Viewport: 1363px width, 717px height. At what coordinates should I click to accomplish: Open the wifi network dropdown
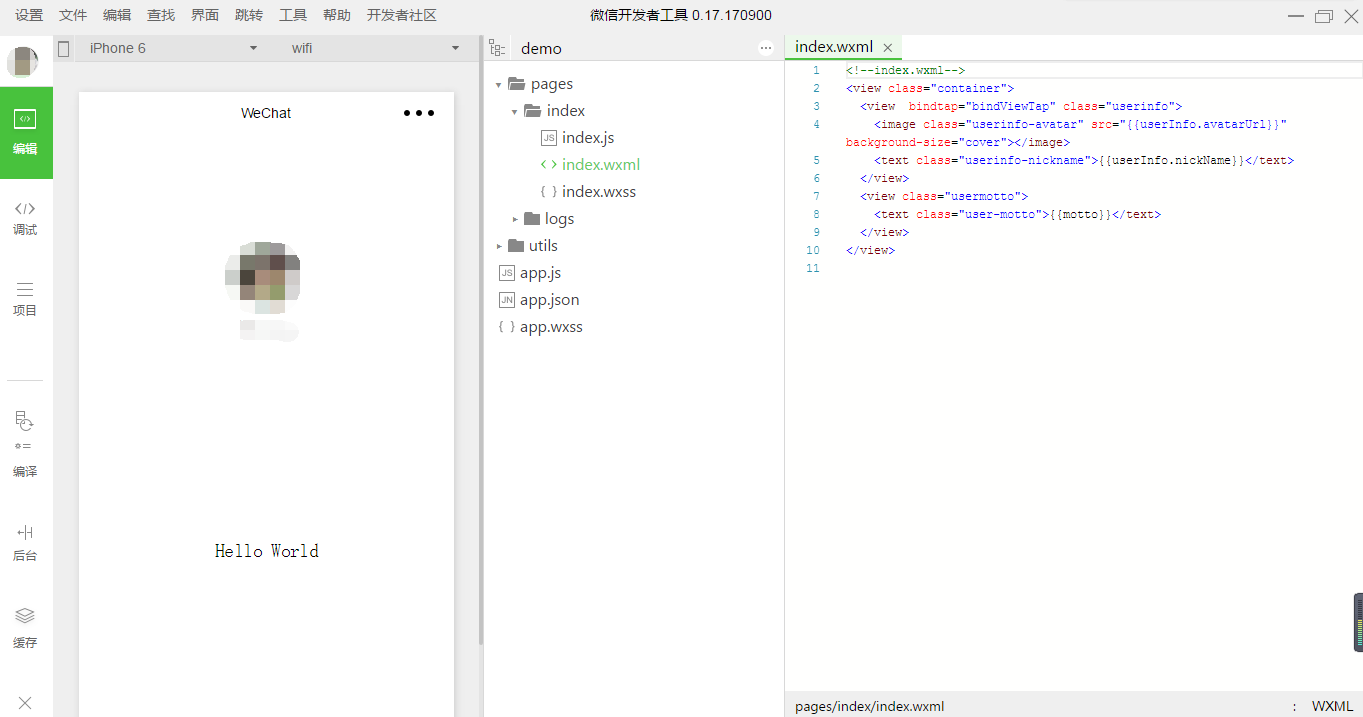(374, 48)
